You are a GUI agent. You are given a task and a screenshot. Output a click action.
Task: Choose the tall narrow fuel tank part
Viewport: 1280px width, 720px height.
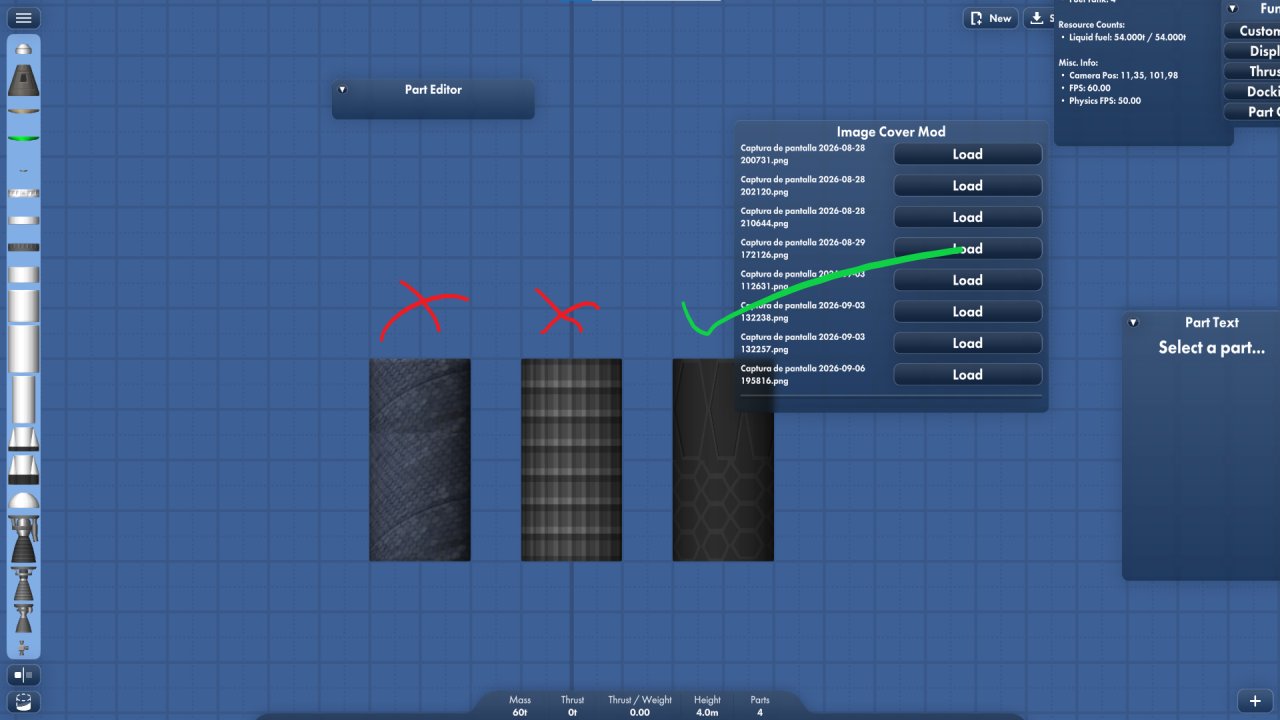(x=24, y=399)
